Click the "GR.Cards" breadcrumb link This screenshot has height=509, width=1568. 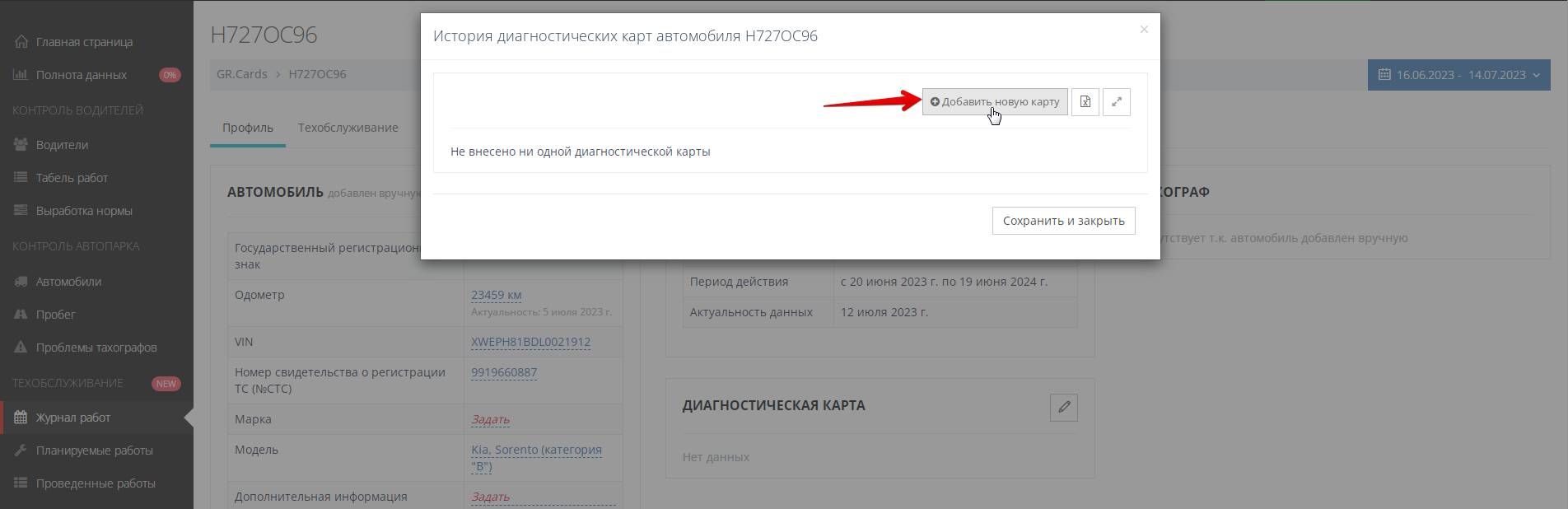click(x=241, y=74)
